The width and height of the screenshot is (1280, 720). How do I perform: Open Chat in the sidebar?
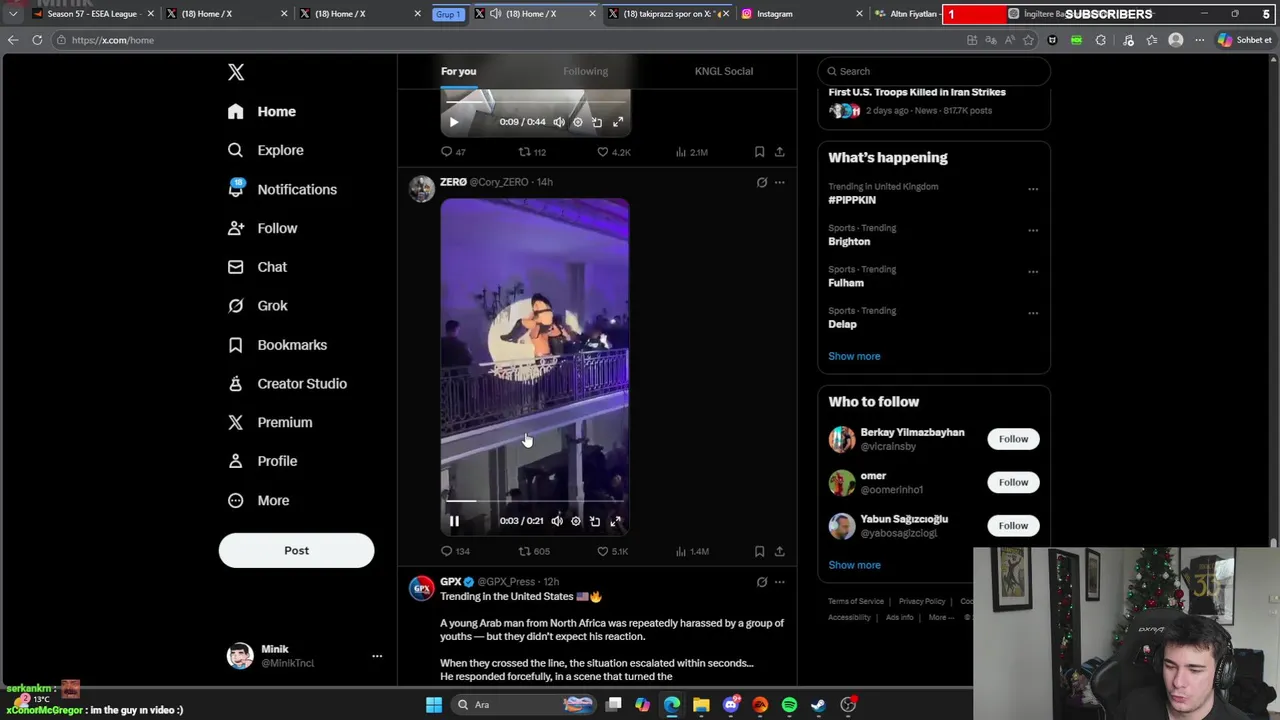point(258,267)
